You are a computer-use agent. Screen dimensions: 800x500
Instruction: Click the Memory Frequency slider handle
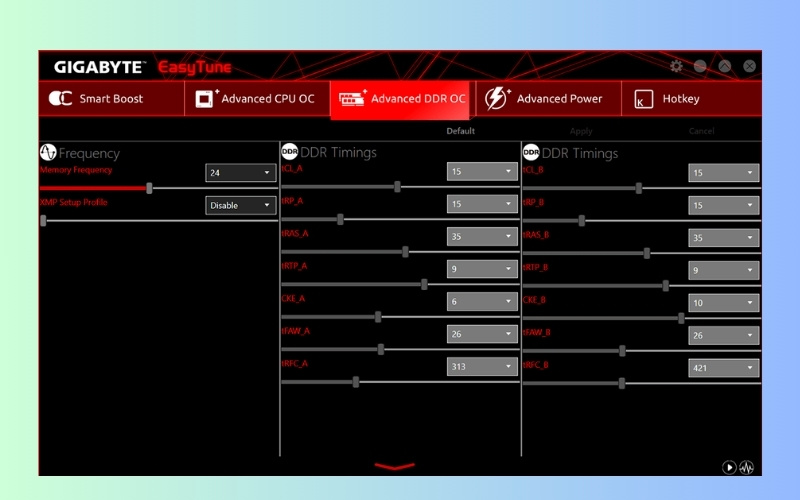click(149, 187)
